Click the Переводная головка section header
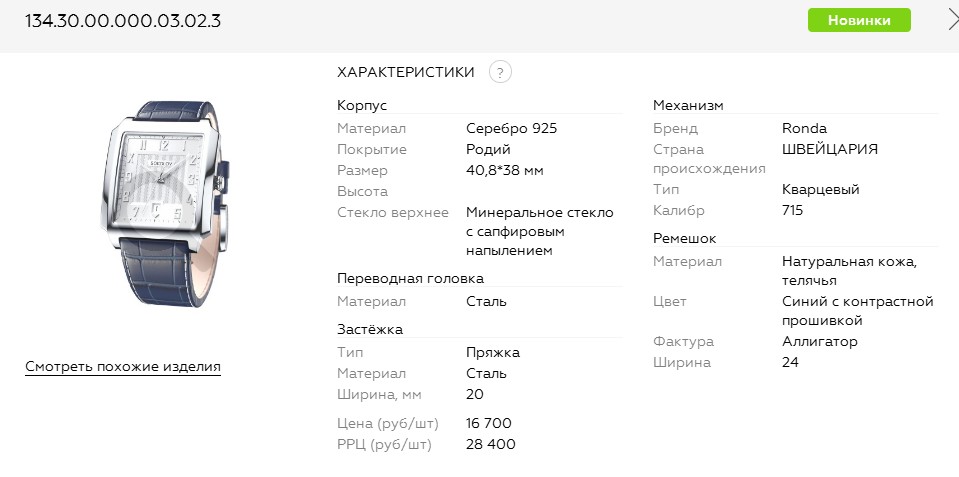Image resolution: width=959 pixels, height=477 pixels. (410, 278)
